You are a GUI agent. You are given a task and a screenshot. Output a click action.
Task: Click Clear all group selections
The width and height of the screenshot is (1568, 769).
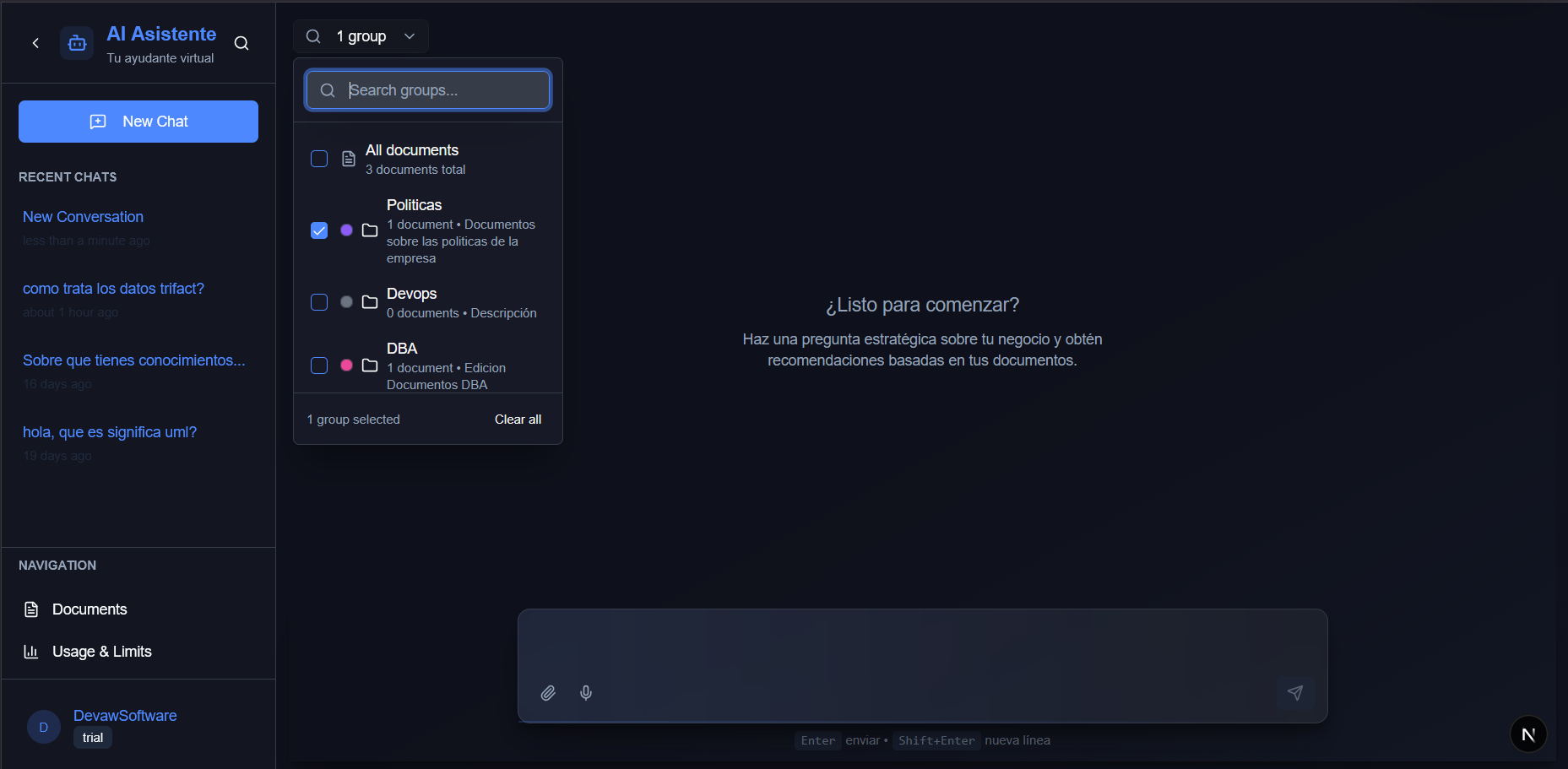(518, 420)
